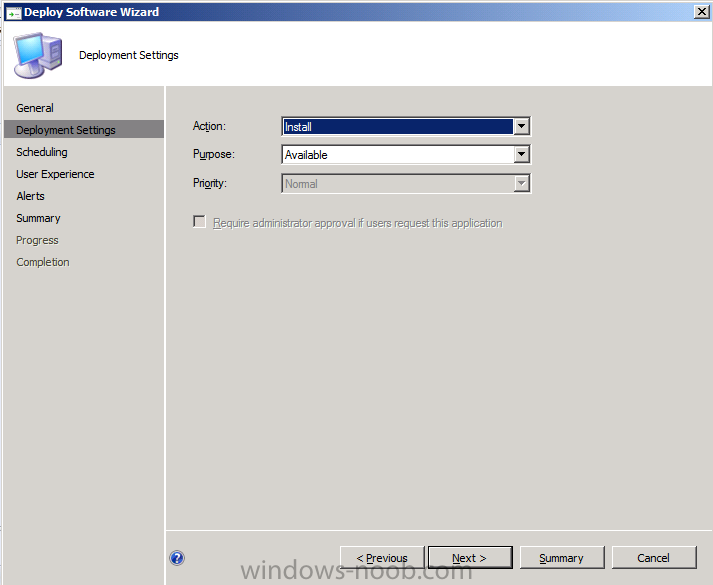The width and height of the screenshot is (713, 585).
Task: Click the Action field label
Action: coord(209,126)
